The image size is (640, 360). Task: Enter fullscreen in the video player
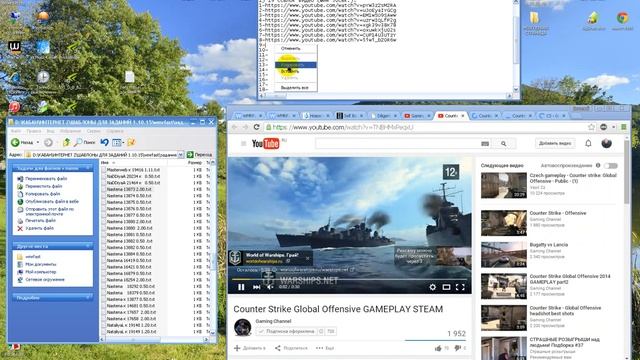pyautogui.click(x=460, y=287)
